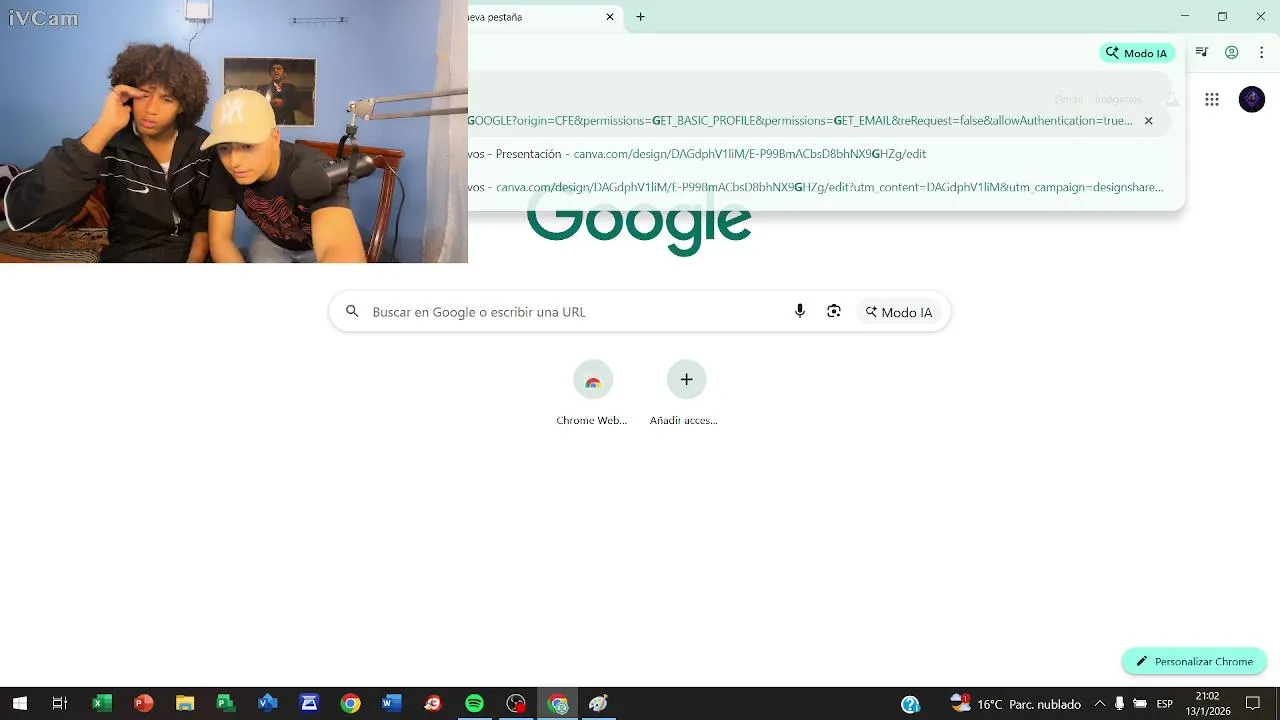Expand the hidden system tray icons chevron
This screenshot has width=1280, height=720.
(1099, 704)
